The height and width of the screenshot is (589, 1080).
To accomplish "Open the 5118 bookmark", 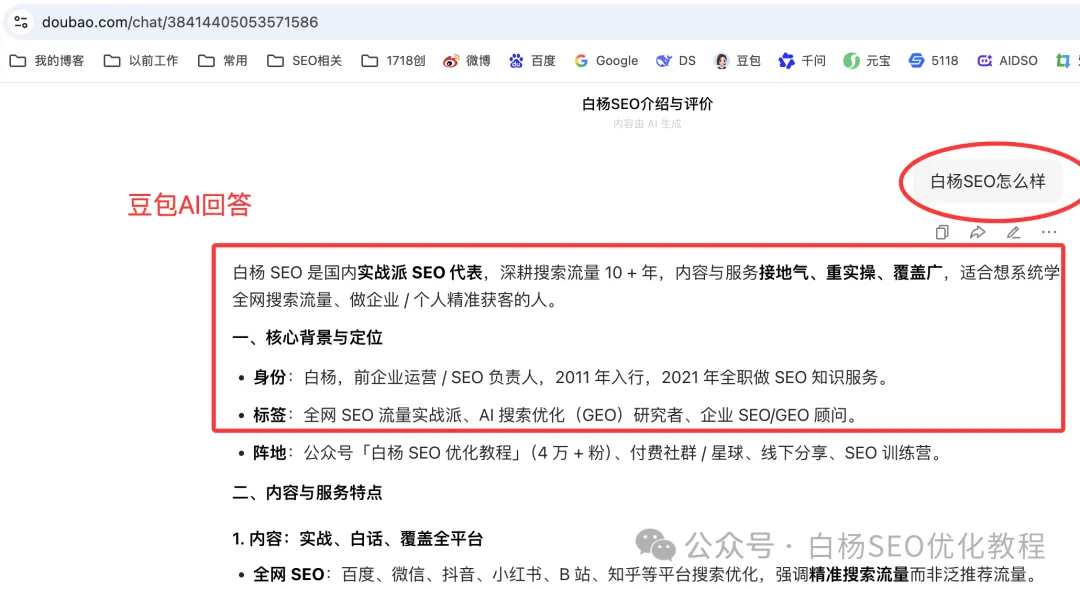I will point(933,60).
